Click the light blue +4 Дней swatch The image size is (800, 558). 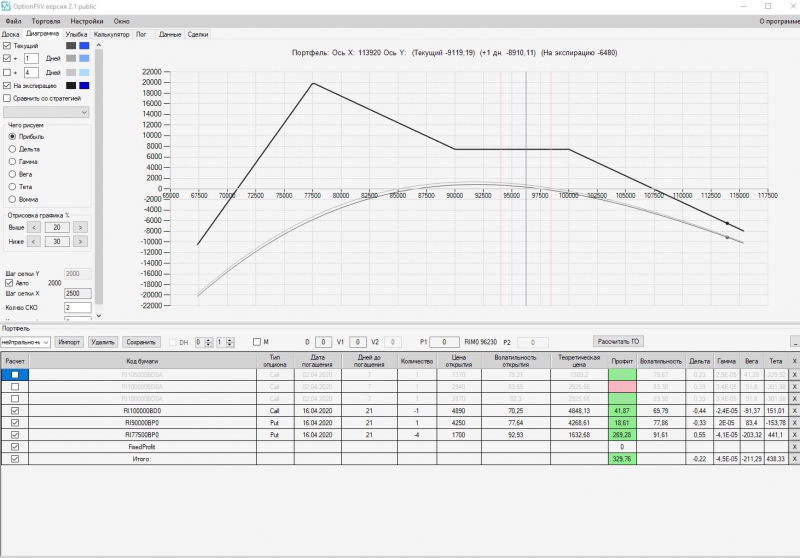[x=84, y=72]
